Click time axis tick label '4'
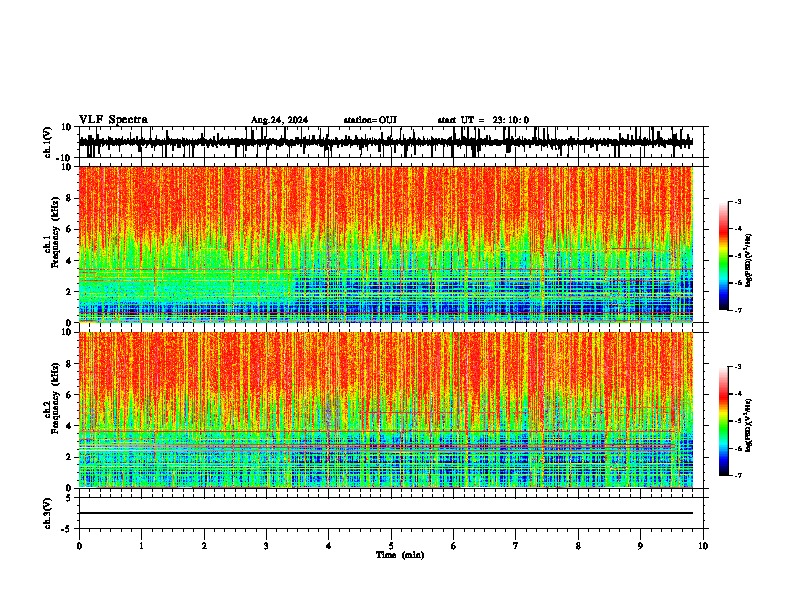Image resolution: width=792 pixels, height=612 pixels. [x=329, y=546]
